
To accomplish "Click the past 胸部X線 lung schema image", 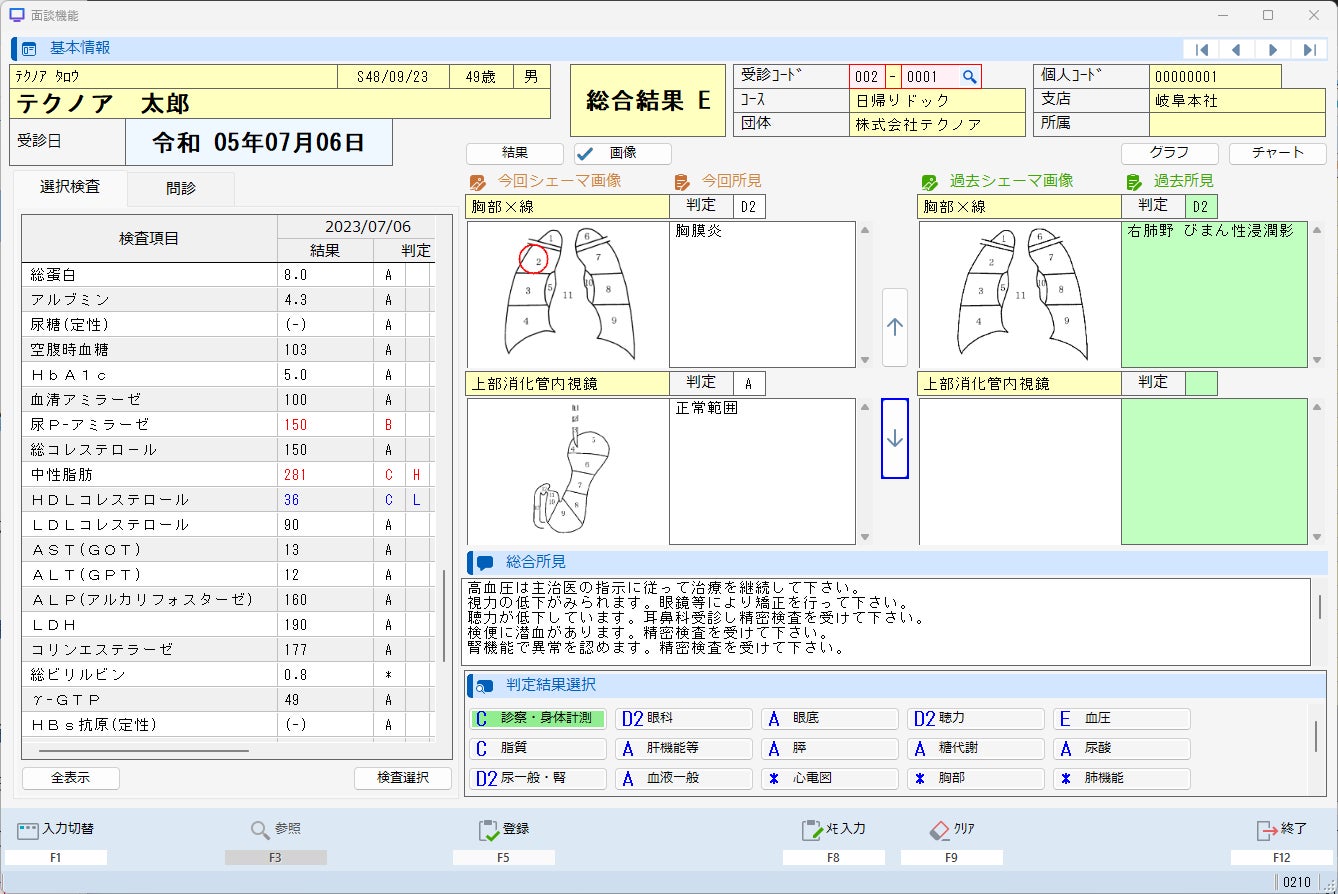I will click(1020, 294).
